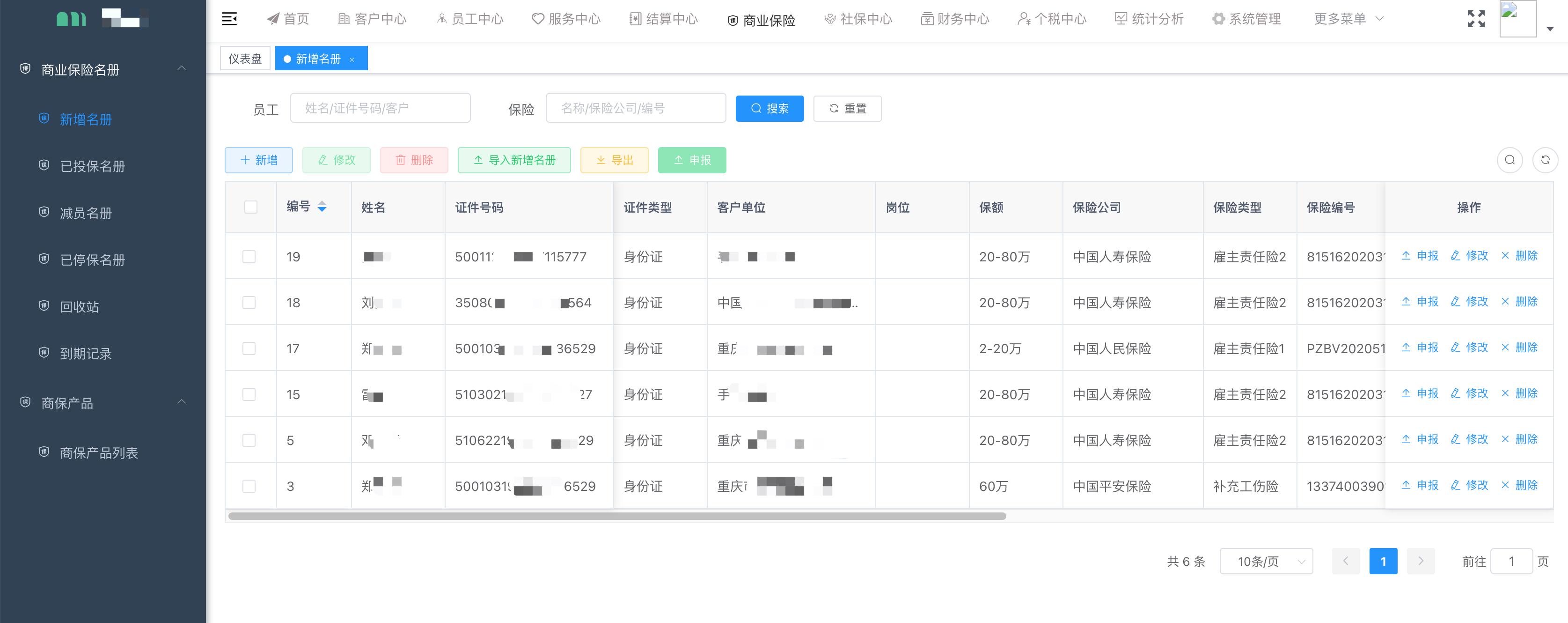This screenshot has width=1568, height=623.
Task: Click the shield icon beside 回收站 in the sidebar
Action: click(x=43, y=307)
